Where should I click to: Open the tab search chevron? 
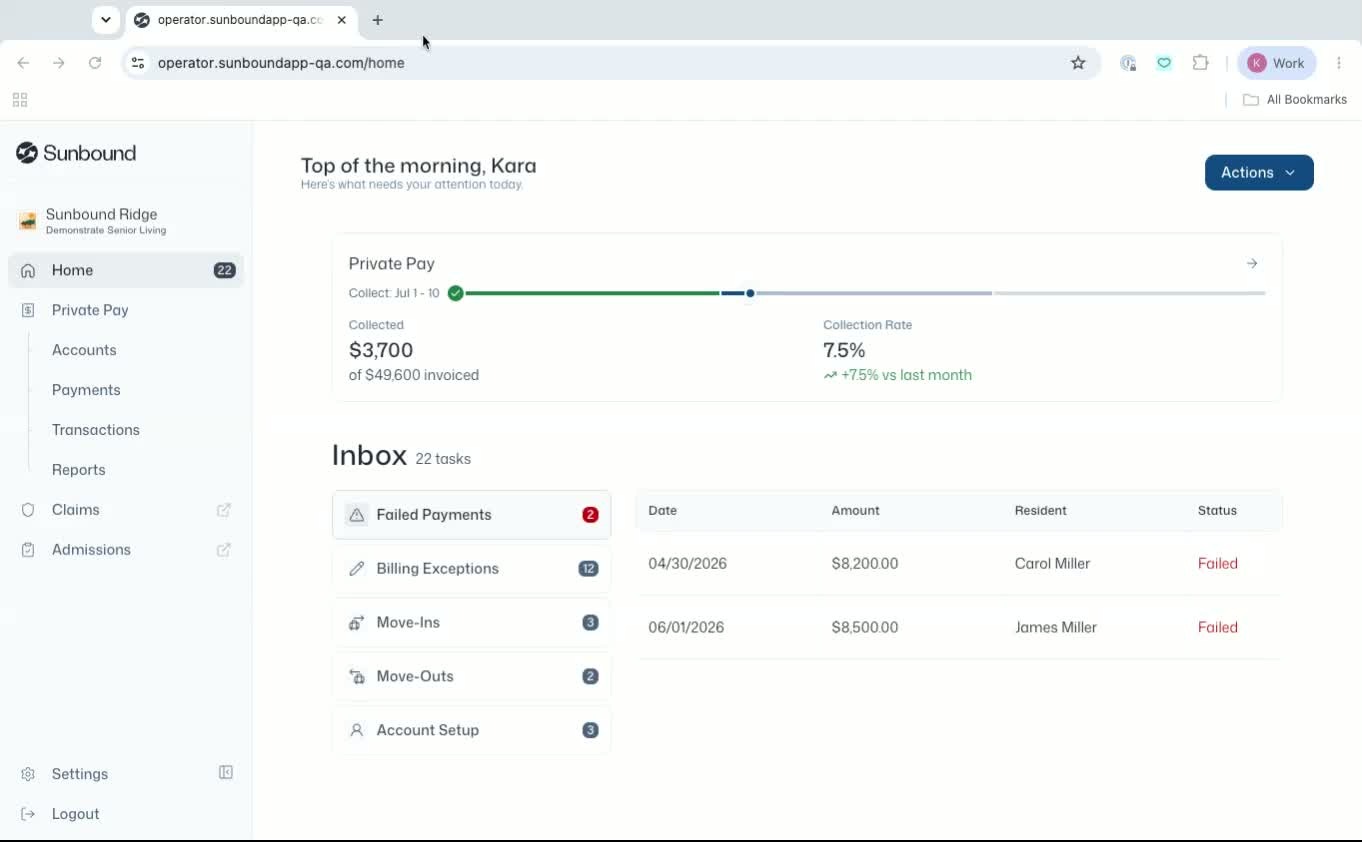106,20
